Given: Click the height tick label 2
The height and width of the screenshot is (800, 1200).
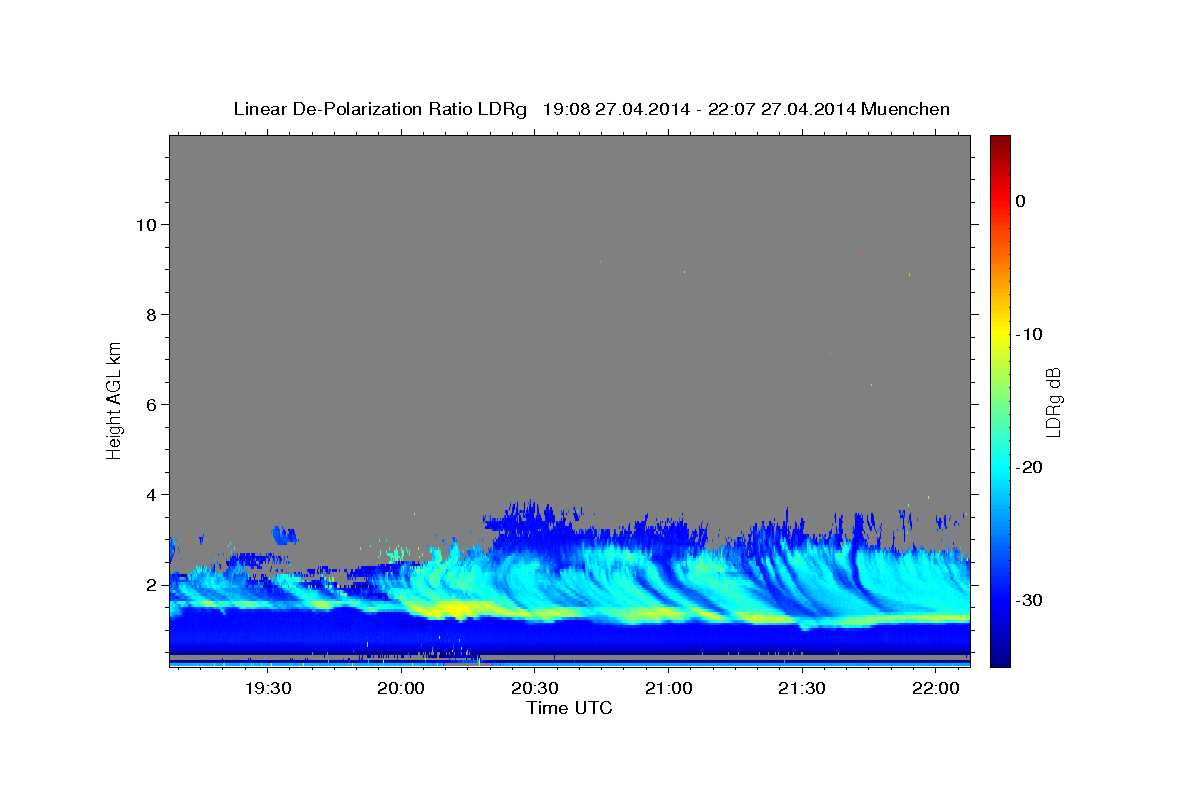Looking at the screenshot, I should coord(152,584).
